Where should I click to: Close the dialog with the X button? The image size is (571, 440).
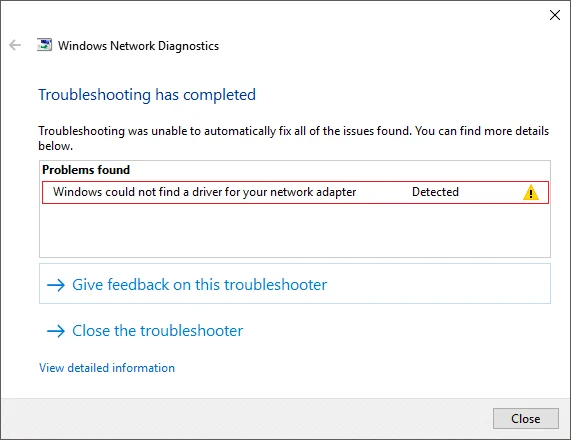[x=555, y=15]
